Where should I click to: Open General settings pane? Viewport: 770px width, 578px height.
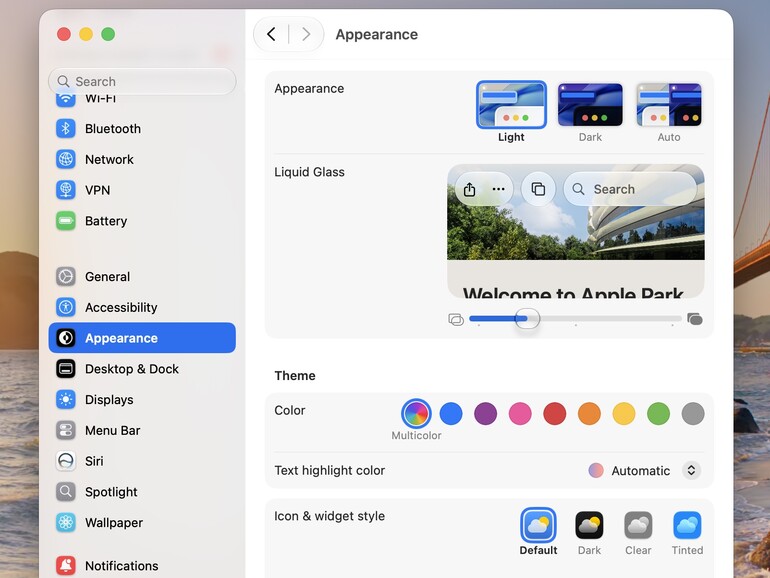142,276
